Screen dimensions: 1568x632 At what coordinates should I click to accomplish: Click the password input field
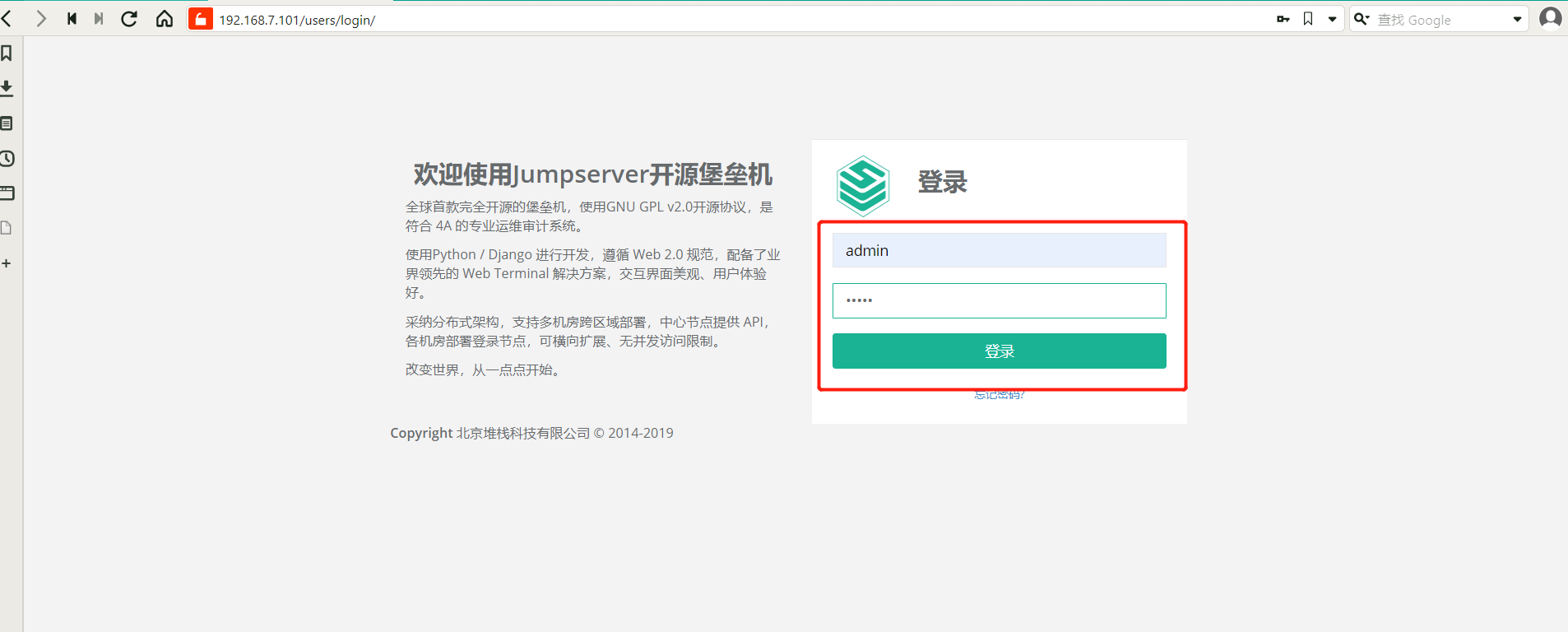(x=999, y=300)
